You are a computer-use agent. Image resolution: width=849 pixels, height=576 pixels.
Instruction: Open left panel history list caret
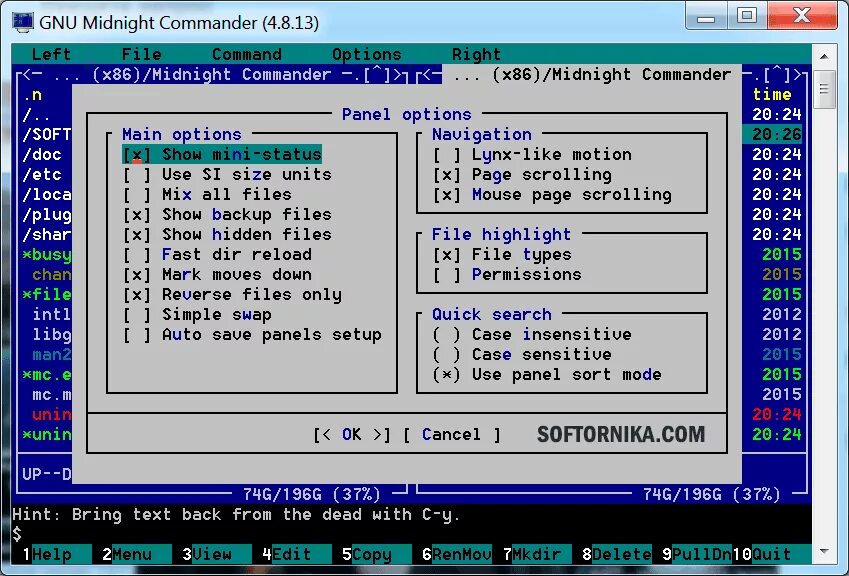point(377,75)
